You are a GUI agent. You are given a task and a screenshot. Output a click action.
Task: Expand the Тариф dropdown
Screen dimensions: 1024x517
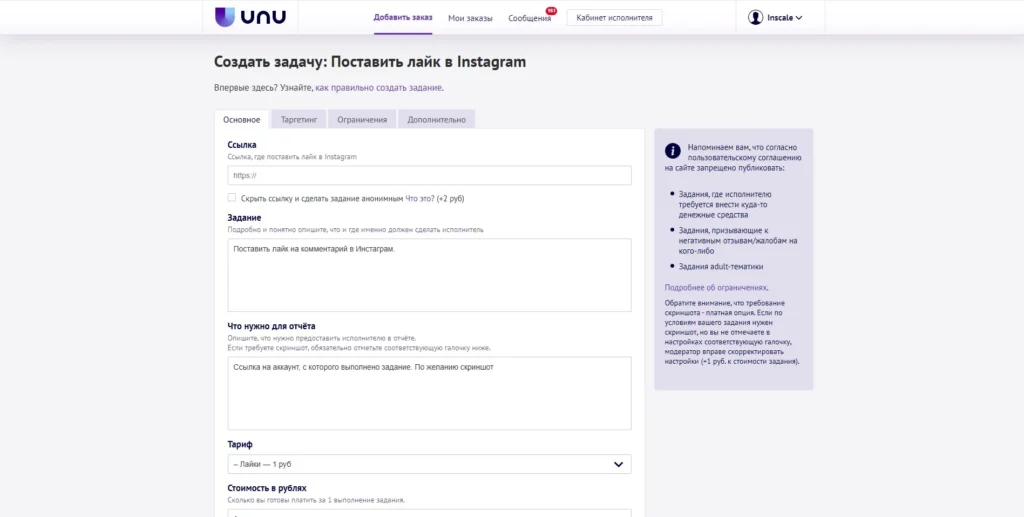coord(429,464)
